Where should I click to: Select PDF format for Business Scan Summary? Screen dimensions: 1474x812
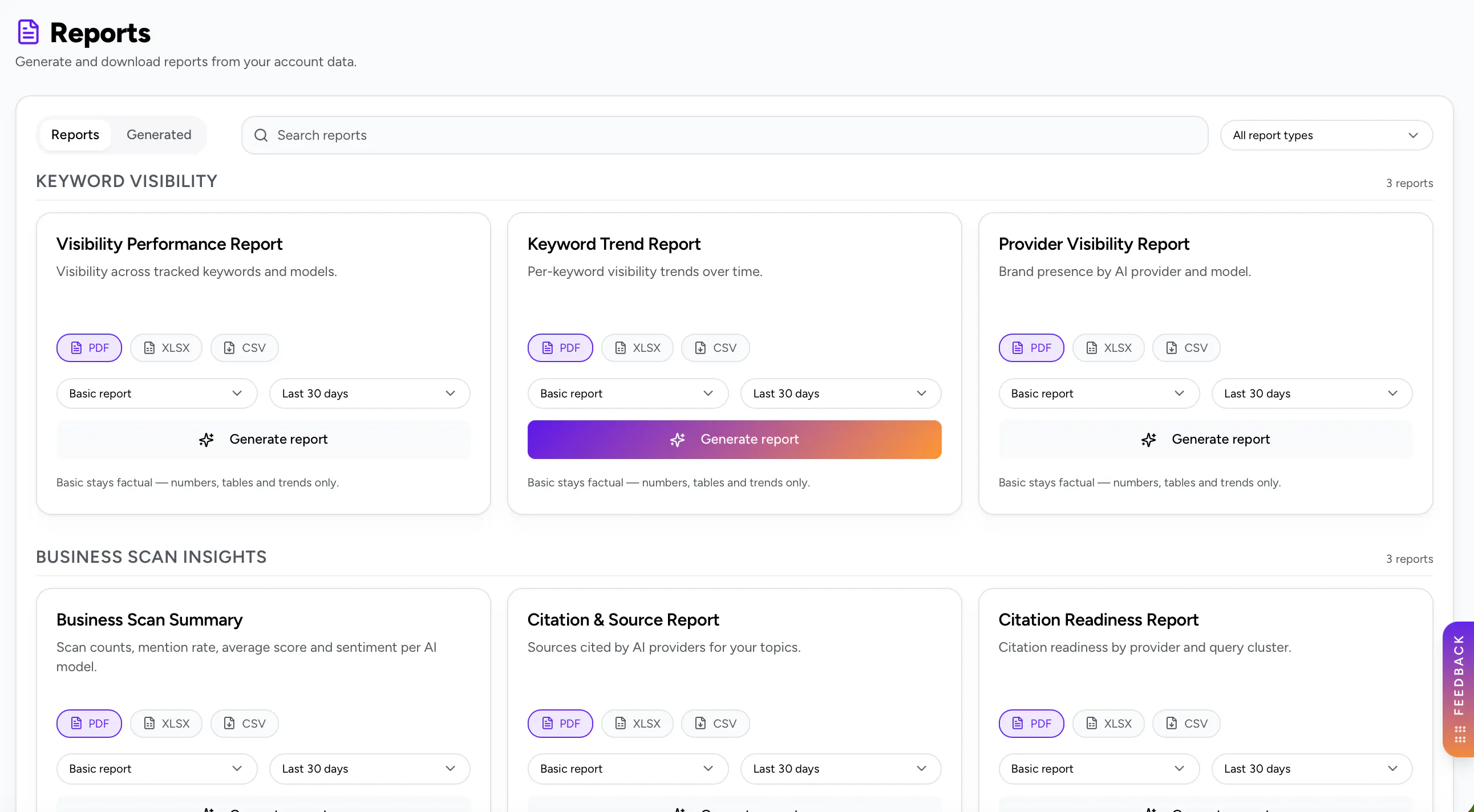pyautogui.click(x=89, y=724)
